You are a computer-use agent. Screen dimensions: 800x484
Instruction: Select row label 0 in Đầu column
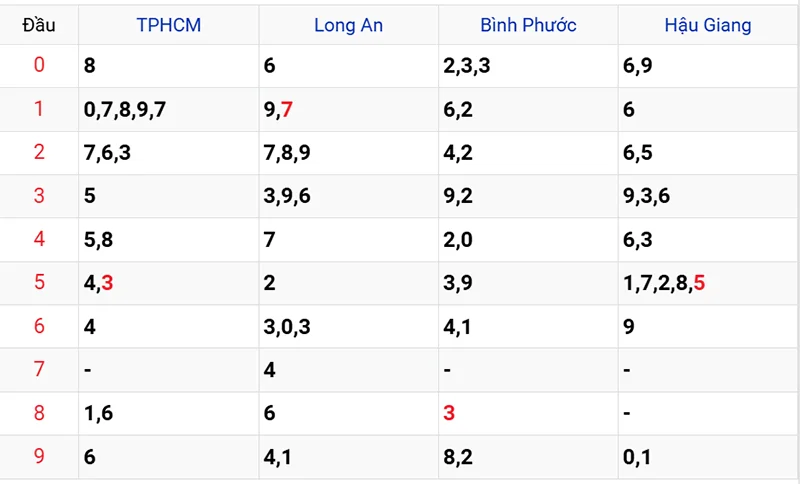[x=39, y=66]
